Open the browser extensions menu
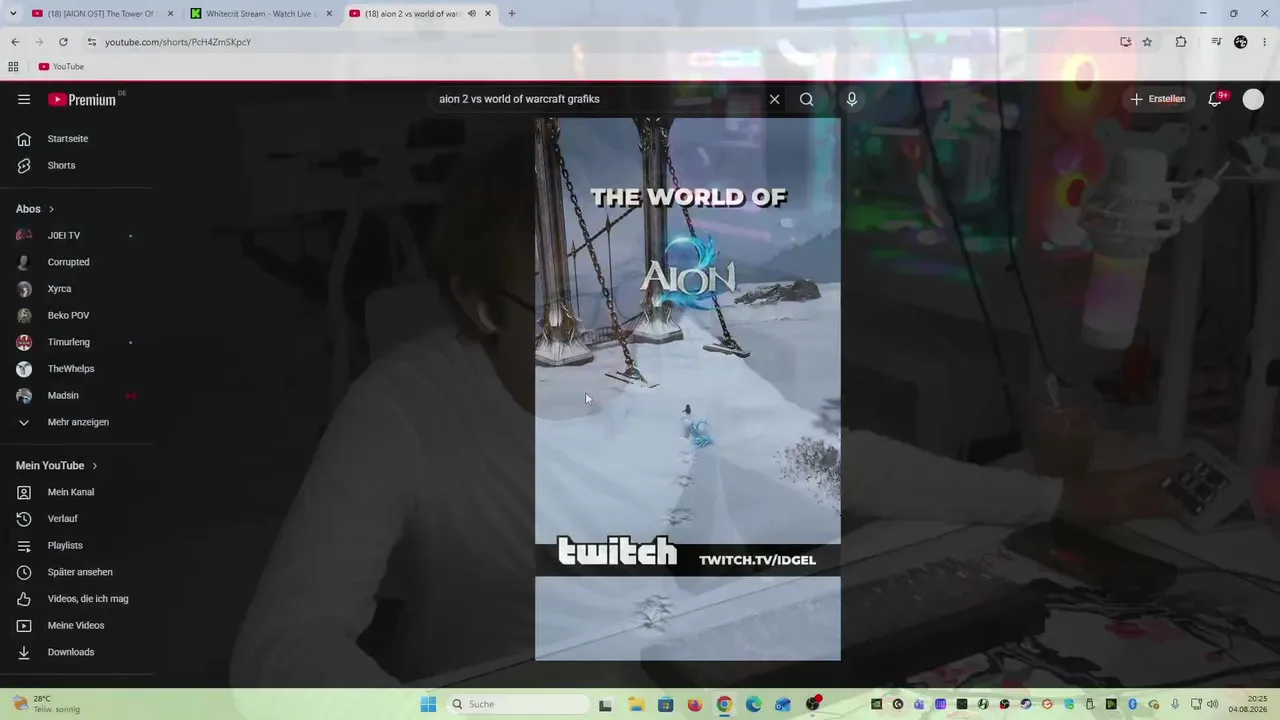Image resolution: width=1280 pixels, height=720 pixels. (x=1181, y=42)
